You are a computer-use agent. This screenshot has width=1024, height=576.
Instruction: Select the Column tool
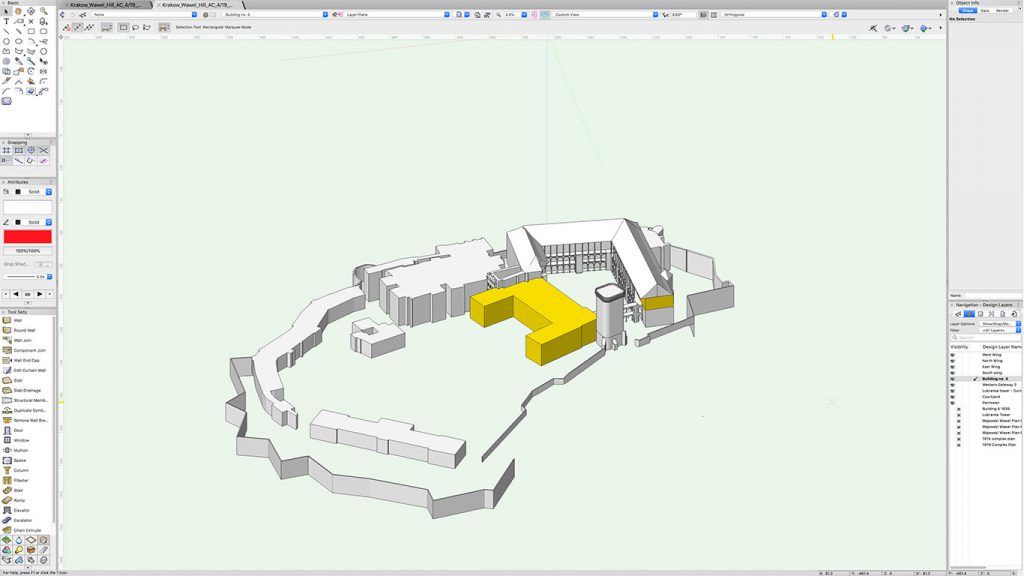coord(21,470)
